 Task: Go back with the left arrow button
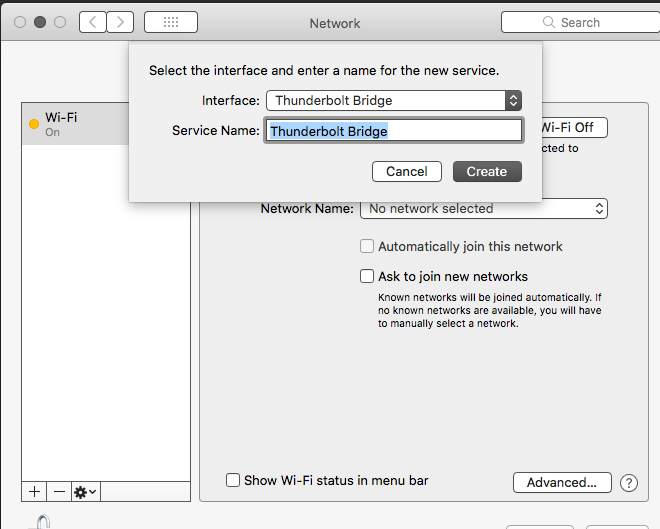tap(93, 22)
